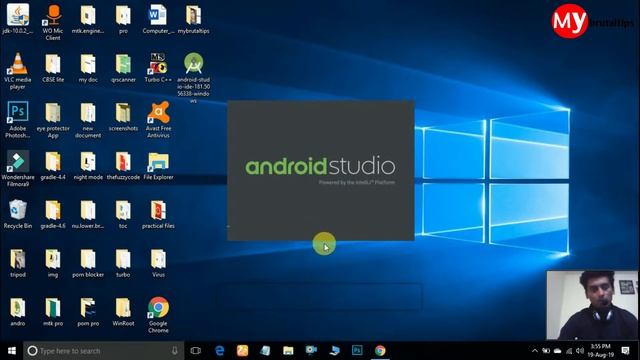Open the clock showing 3:55 PM
Image resolution: width=640 pixels, height=360 pixels.
[600, 351]
